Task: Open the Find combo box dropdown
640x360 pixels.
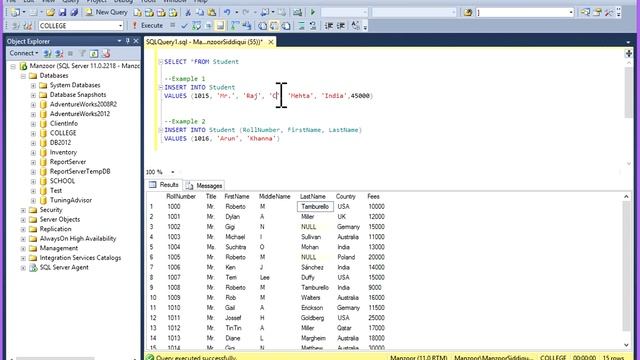Action: 571,13
